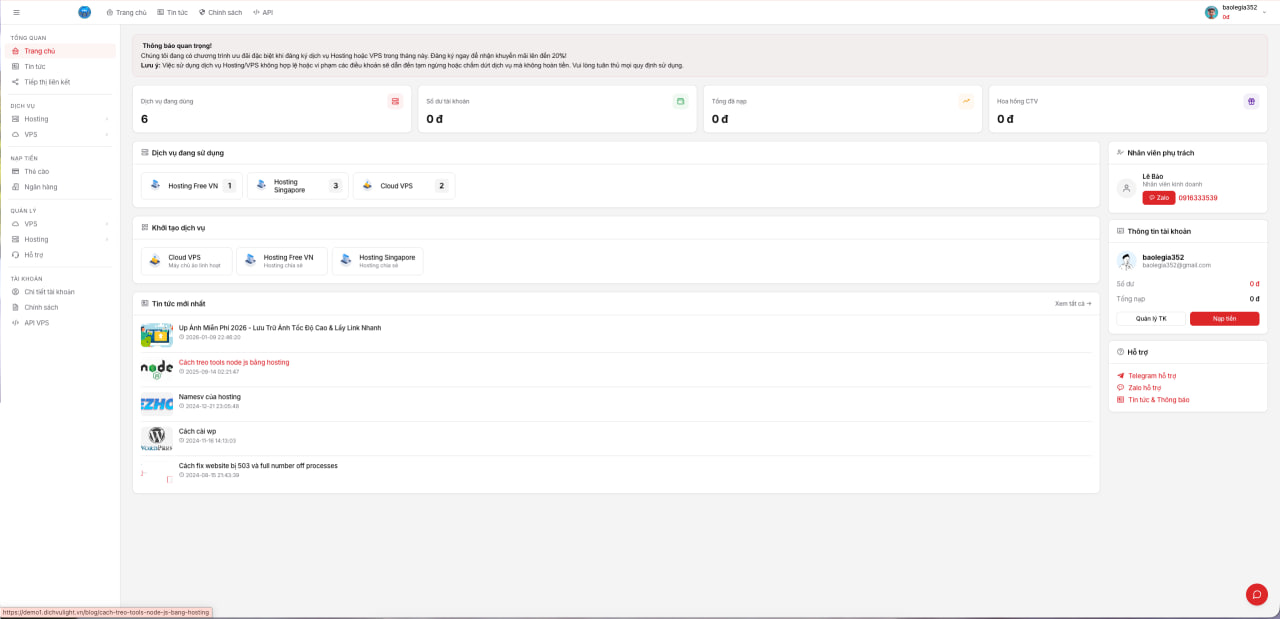
Task: Open Tiếp thị liên kết via its share icon
Action: (14, 81)
